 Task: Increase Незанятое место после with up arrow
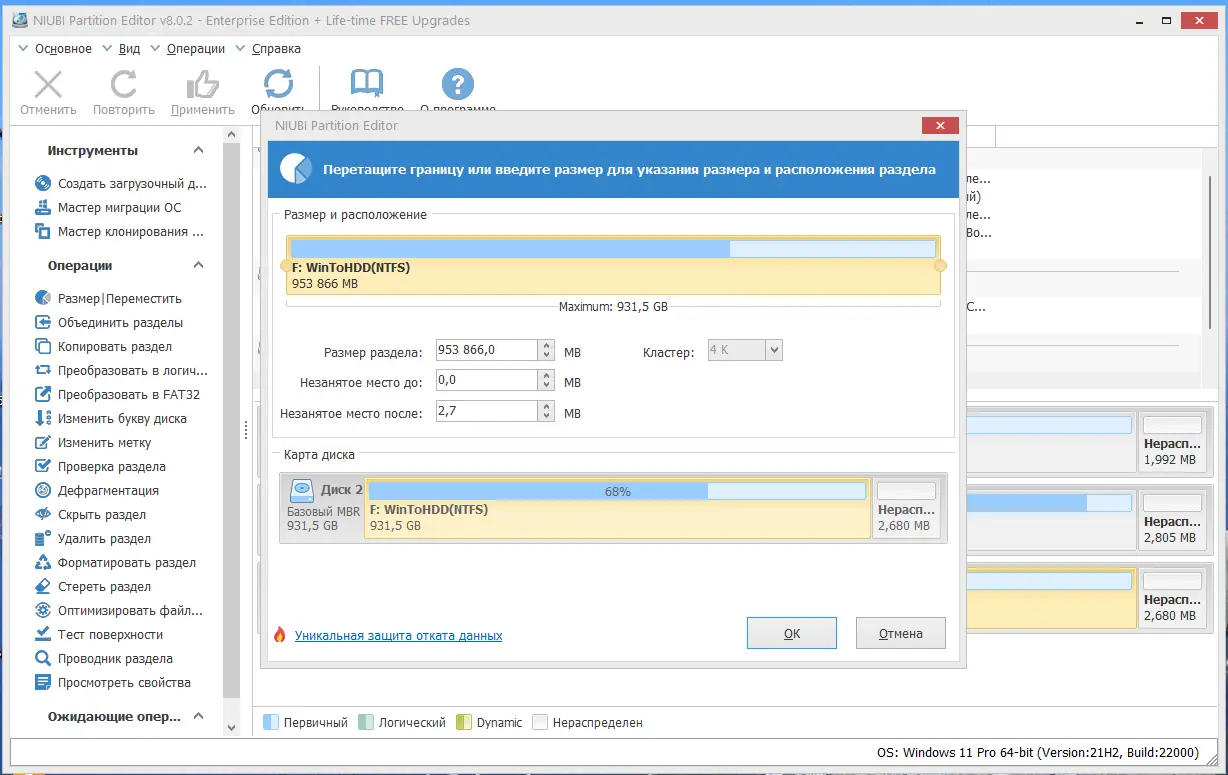pos(546,406)
